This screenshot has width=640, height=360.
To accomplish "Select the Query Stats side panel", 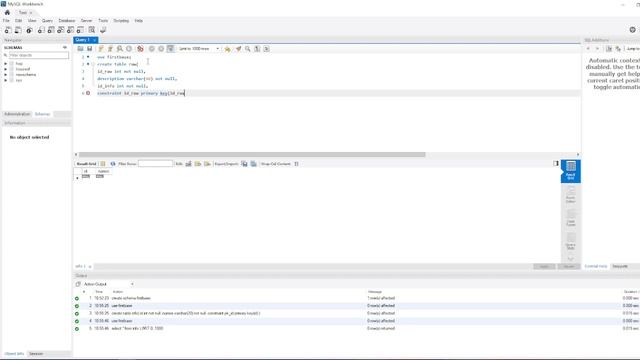I will pyautogui.click(x=571, y=242).
